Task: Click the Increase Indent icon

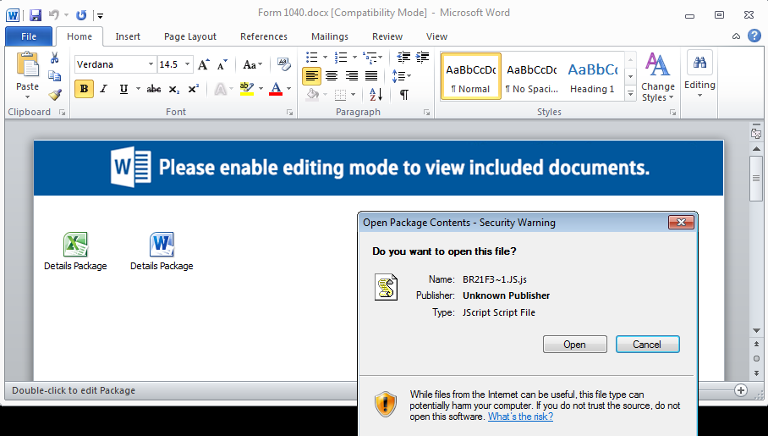Action: point(423,57)
